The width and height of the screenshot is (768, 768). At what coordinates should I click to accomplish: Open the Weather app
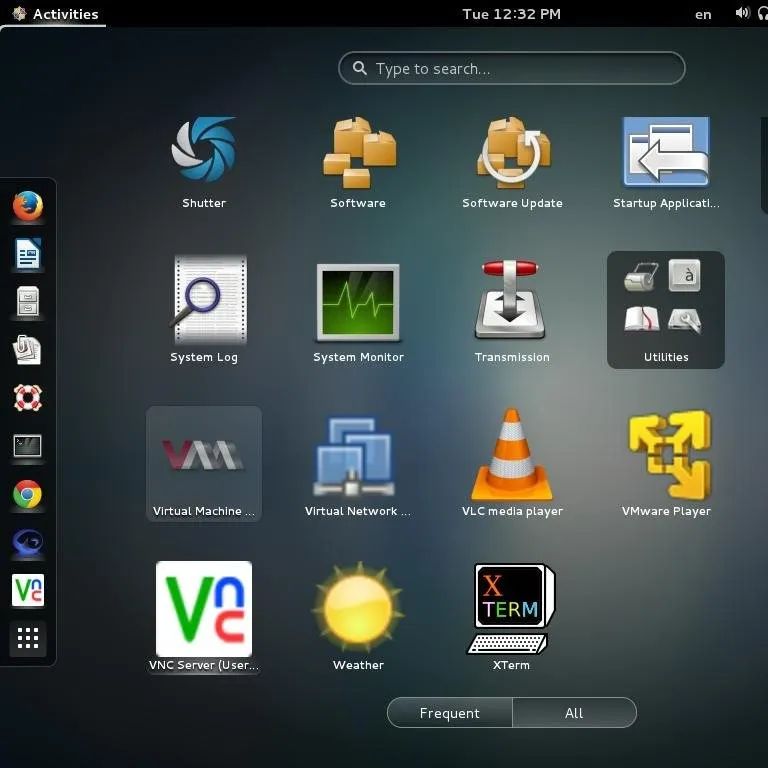[x=358, y=617]
